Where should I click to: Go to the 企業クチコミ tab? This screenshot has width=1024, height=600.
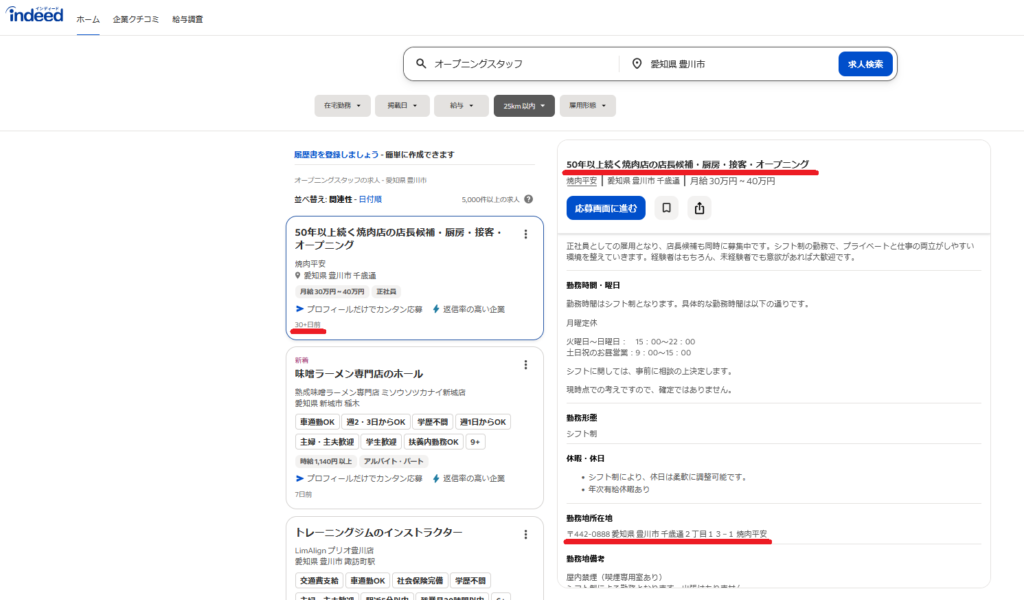point(136,19)
